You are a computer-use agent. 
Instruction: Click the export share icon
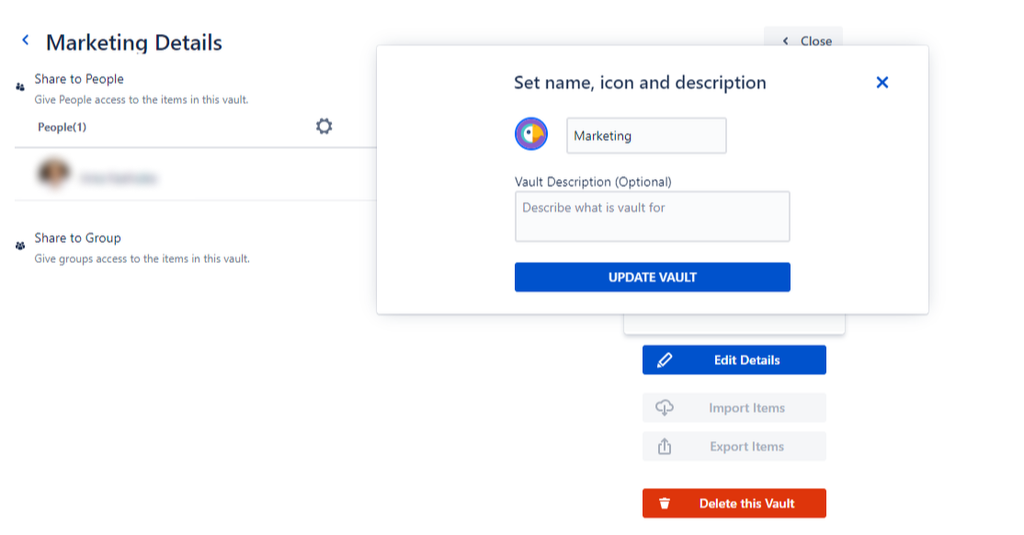664,447
